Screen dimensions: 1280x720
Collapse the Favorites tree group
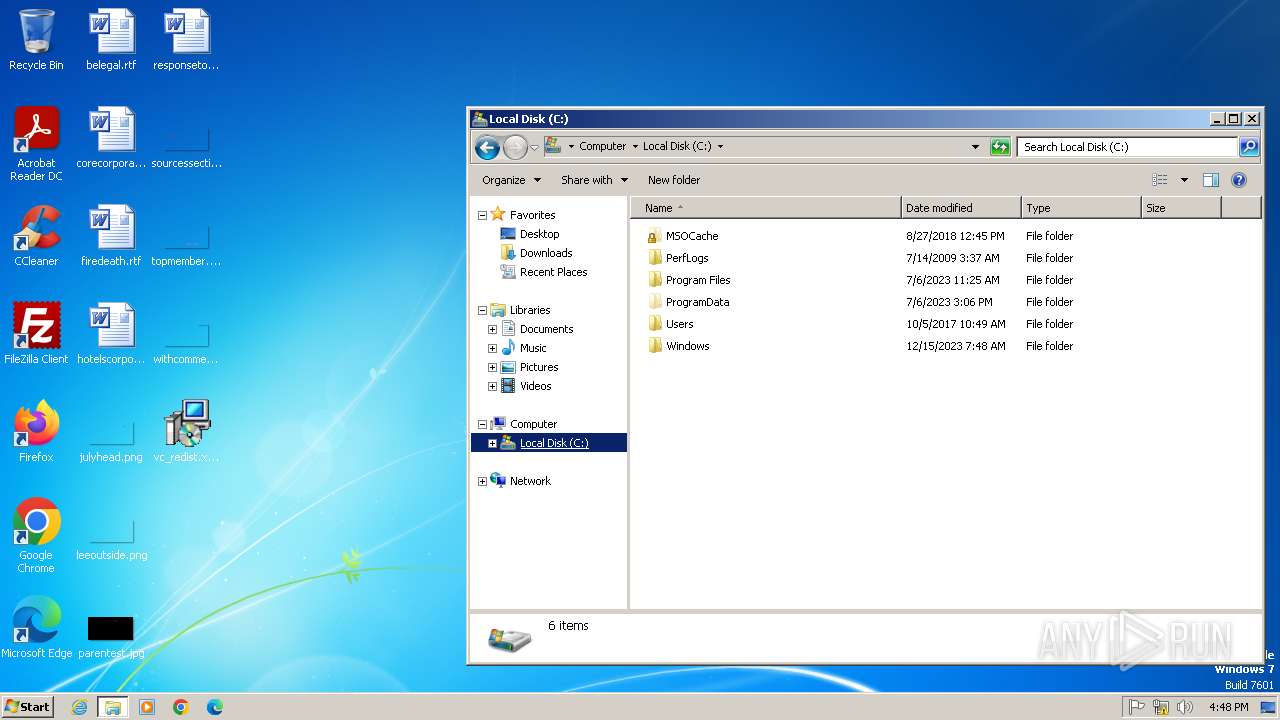coord(482,215)
